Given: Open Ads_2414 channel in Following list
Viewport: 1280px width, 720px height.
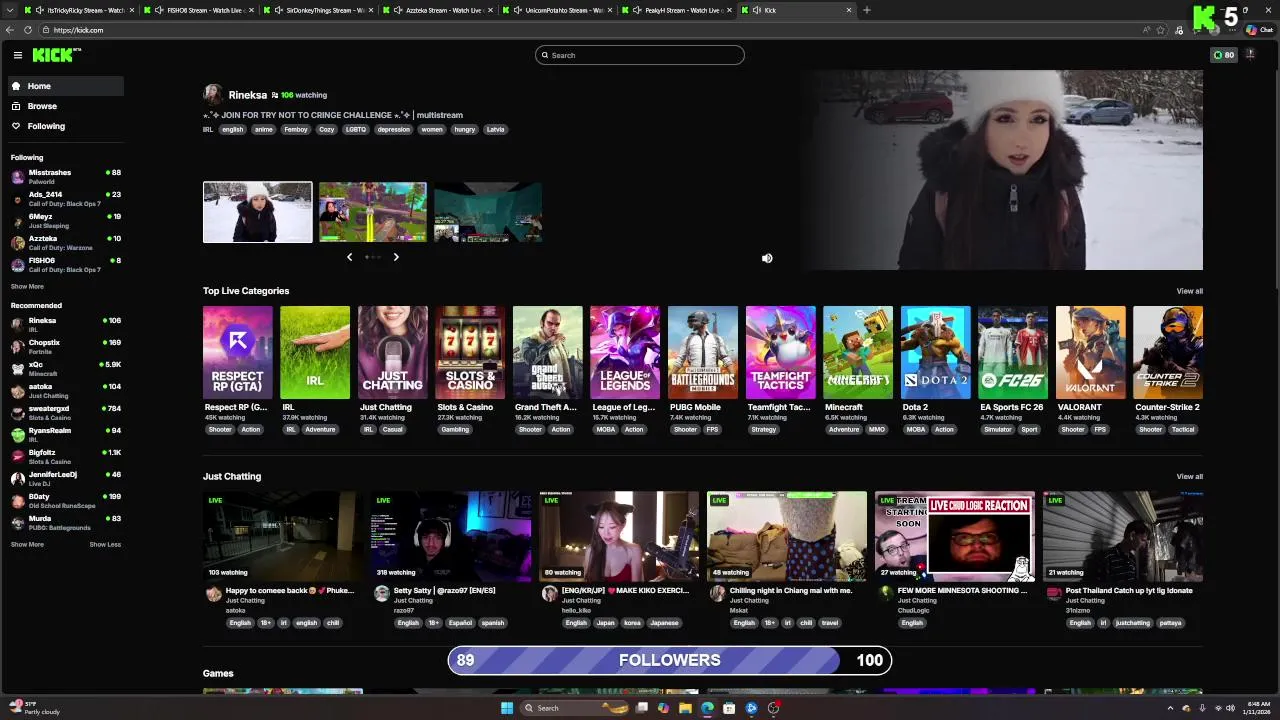Looking at the screenshot, I should tap(66, 199).
